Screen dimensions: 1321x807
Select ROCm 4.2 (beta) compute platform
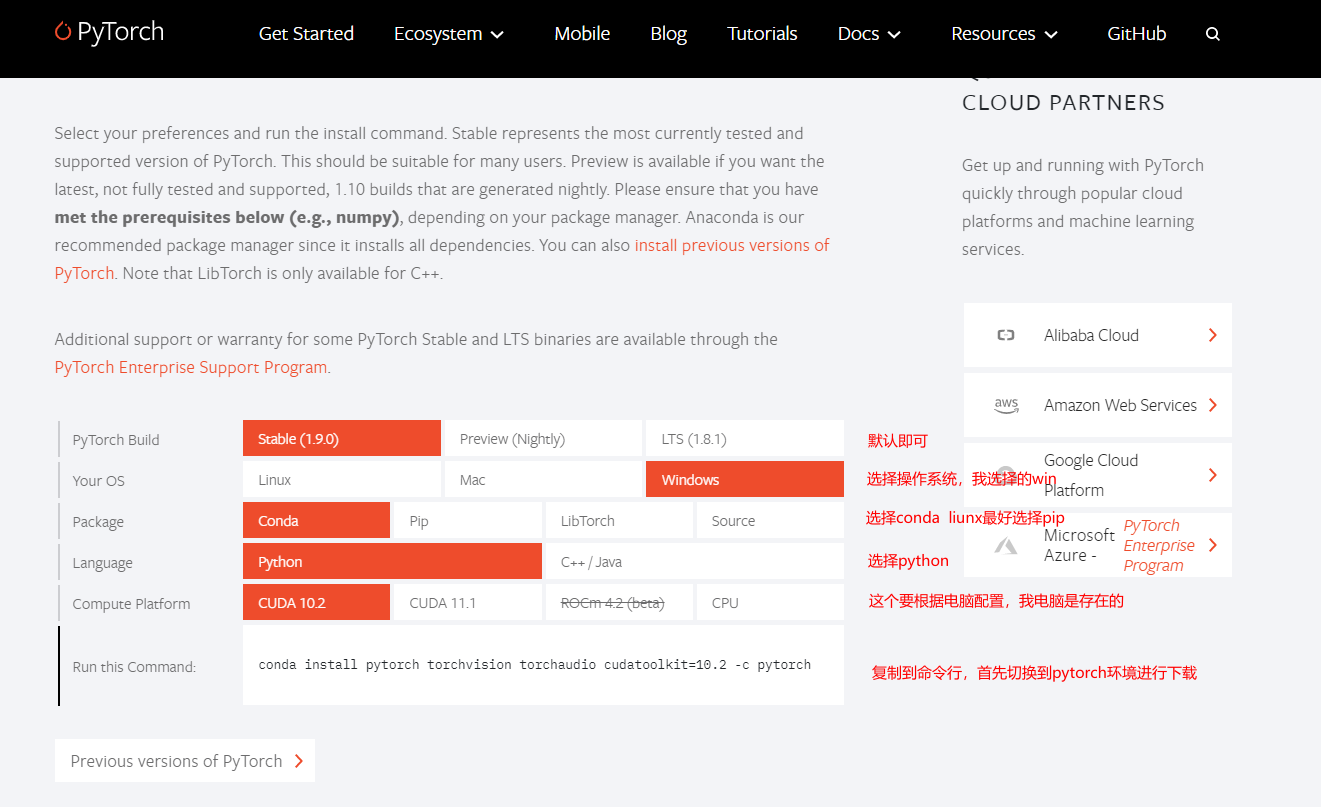[x=619, y=603]
